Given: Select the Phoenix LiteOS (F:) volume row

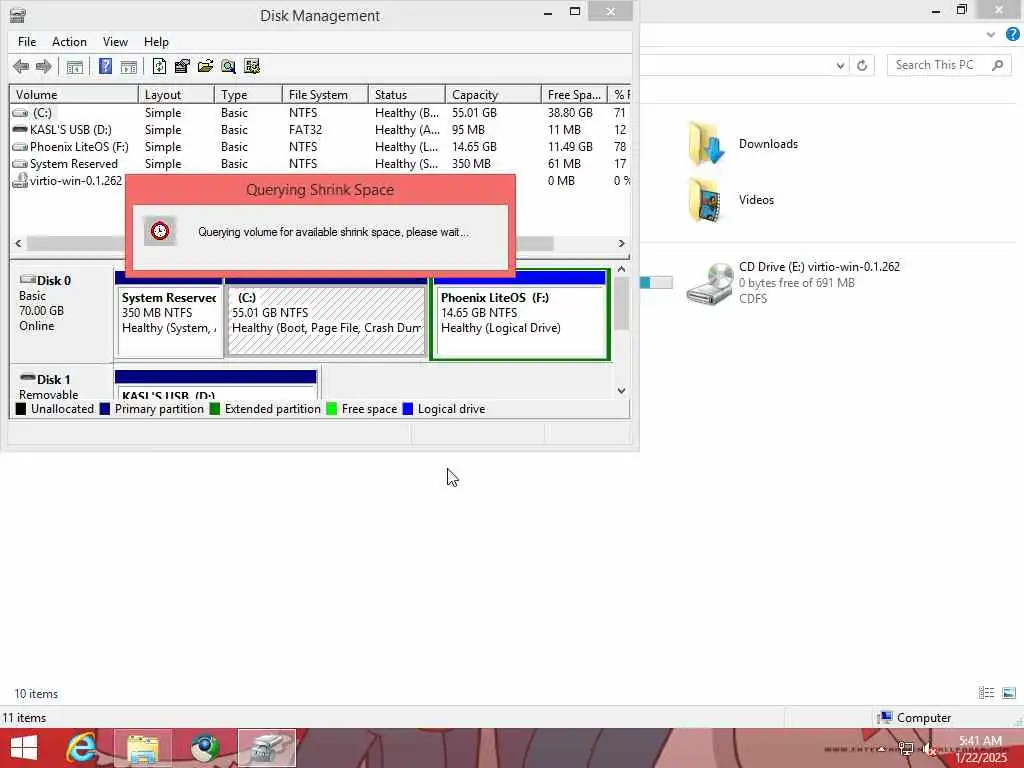Looking at the screenshot, I should click(x=320, y=147).
